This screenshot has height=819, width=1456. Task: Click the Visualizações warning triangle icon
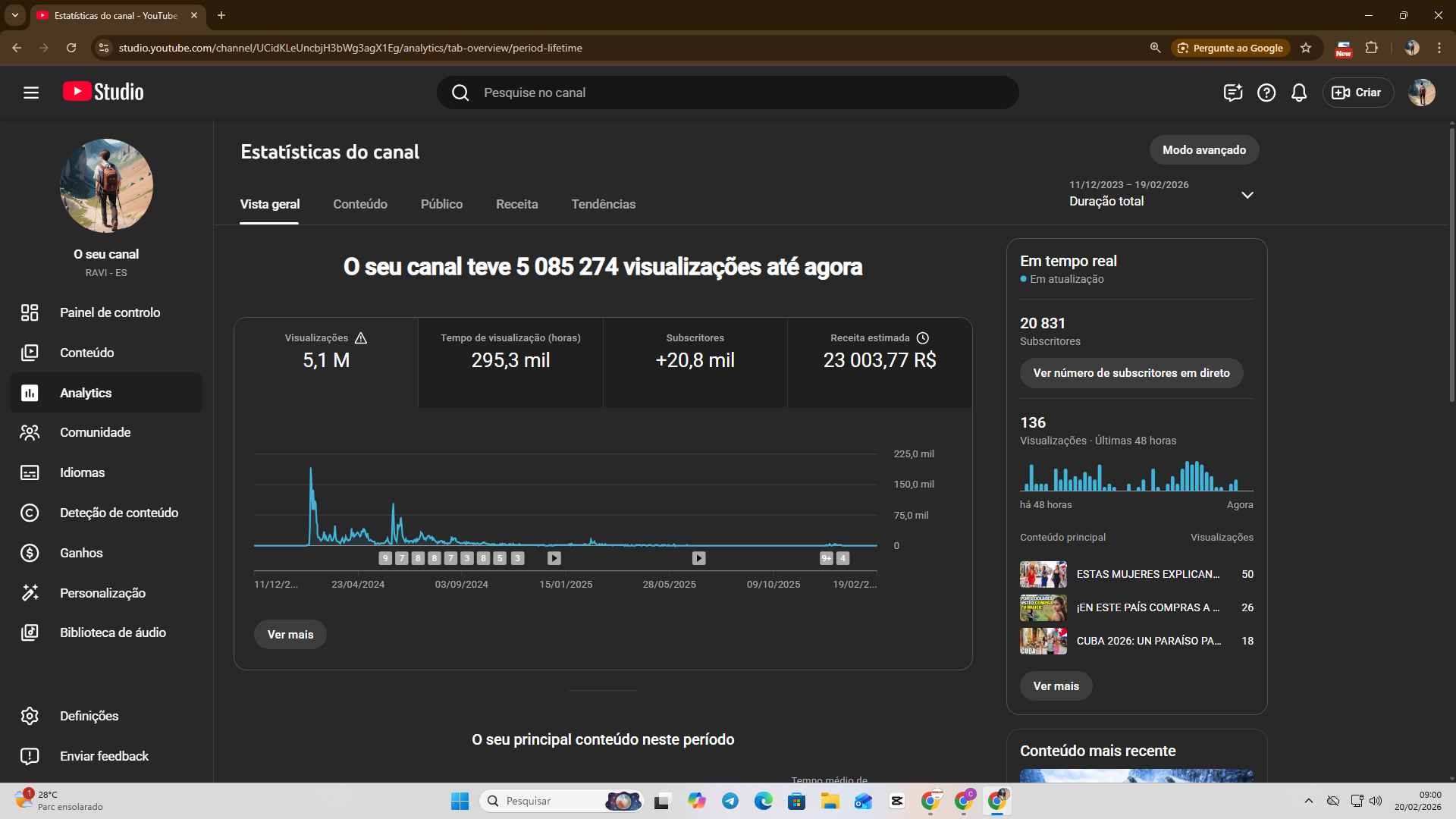pos(361,338)
